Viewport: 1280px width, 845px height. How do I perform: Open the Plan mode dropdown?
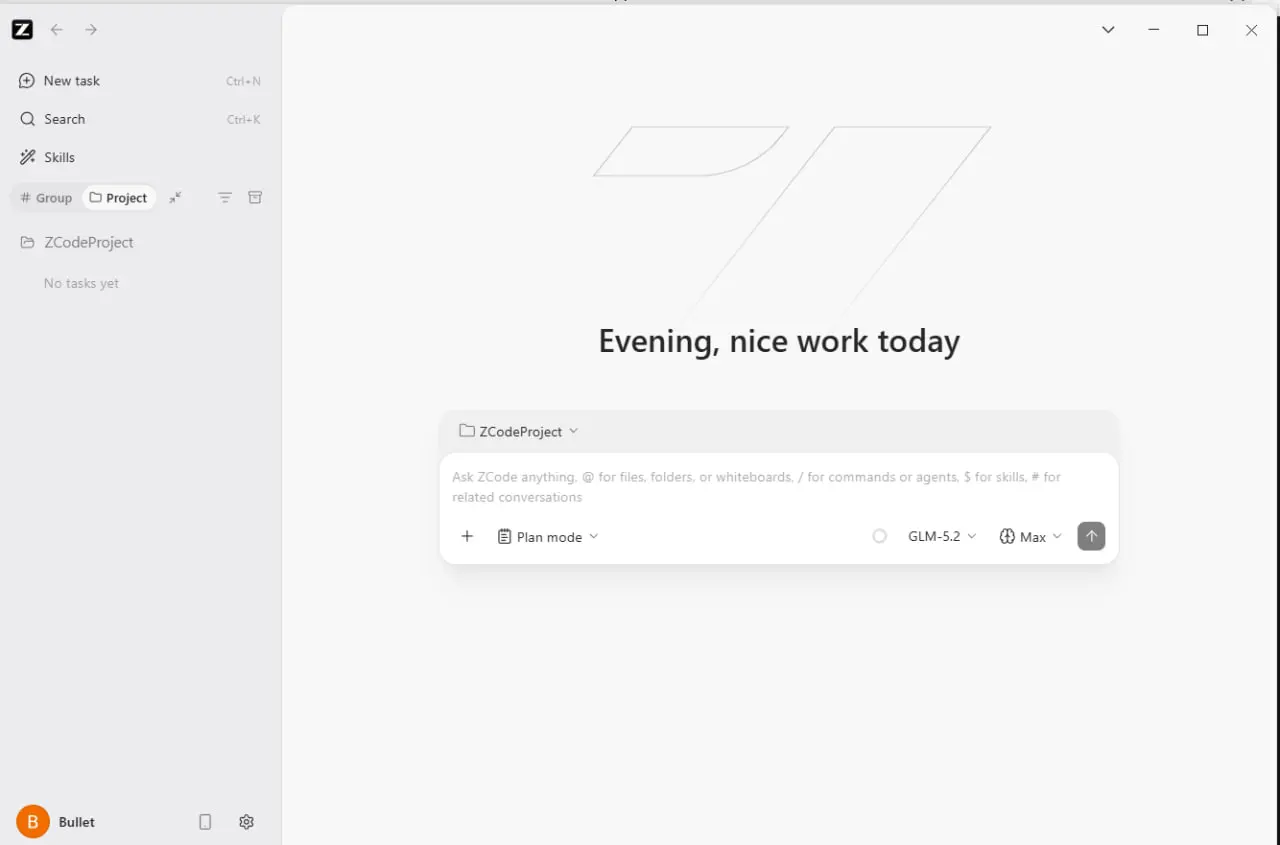pos(548,537)
